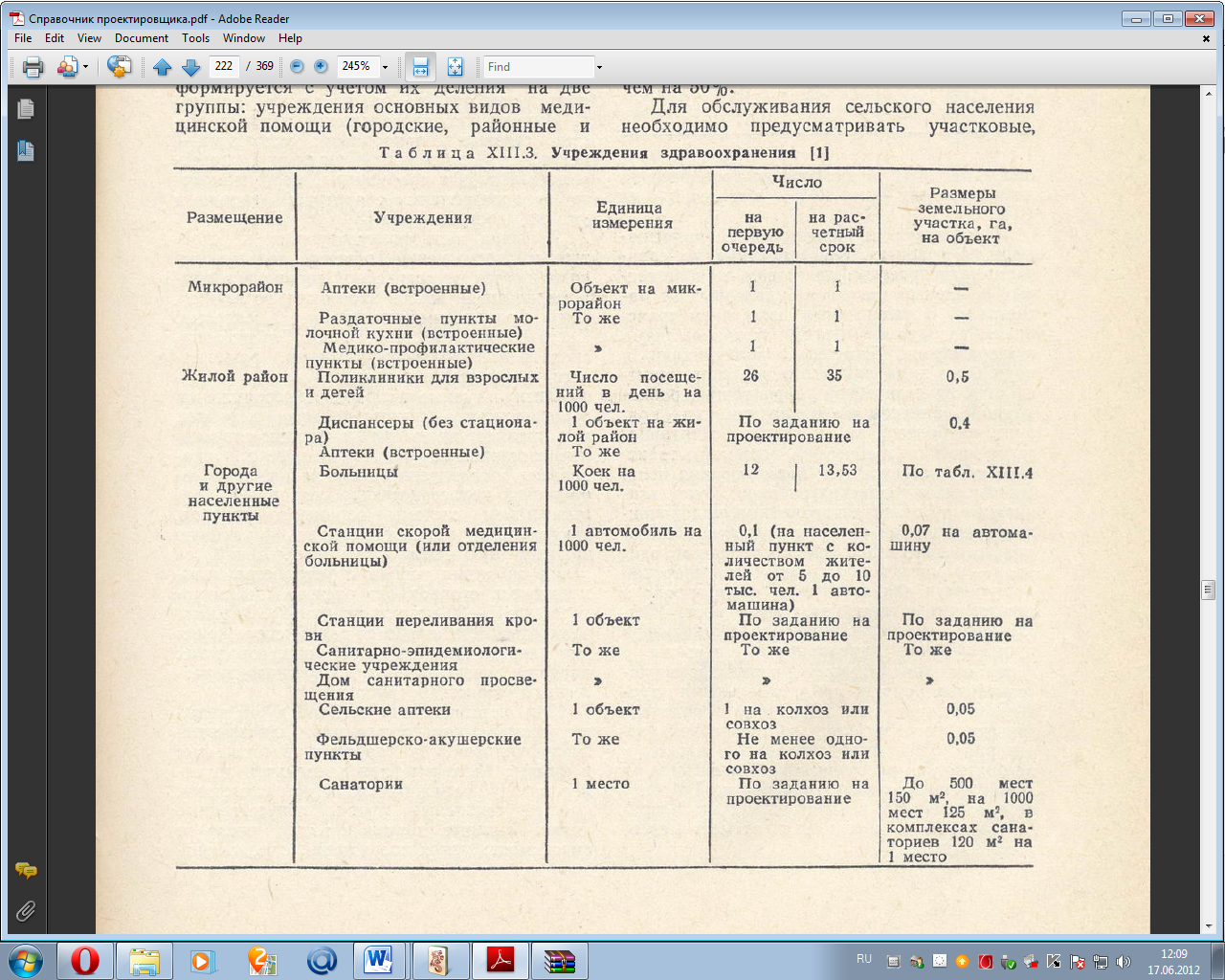Image resolution: width=1225 pixels, height=980 pixels.
Task: Open the red Opera tray icon
Action: (x=985, y=962)
